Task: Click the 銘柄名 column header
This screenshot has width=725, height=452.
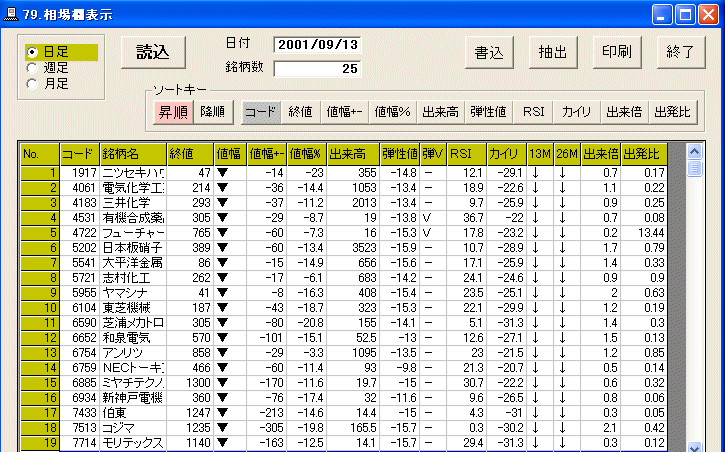Action: coord(133,154)
